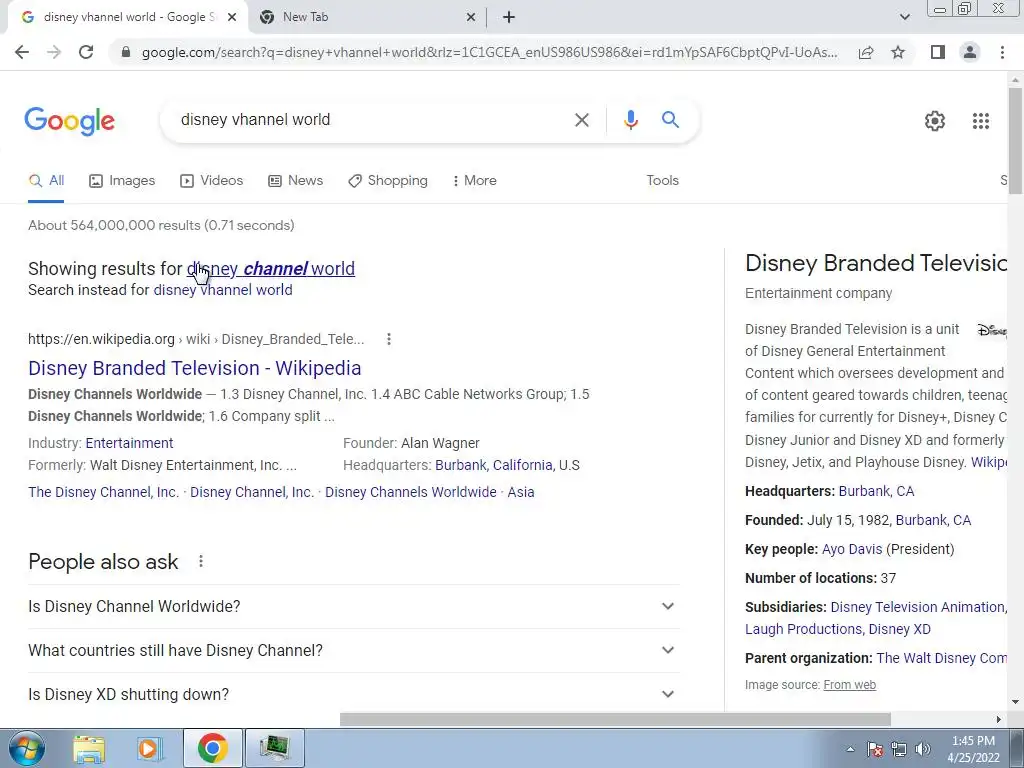Switch to Images results

coord(122,181)
